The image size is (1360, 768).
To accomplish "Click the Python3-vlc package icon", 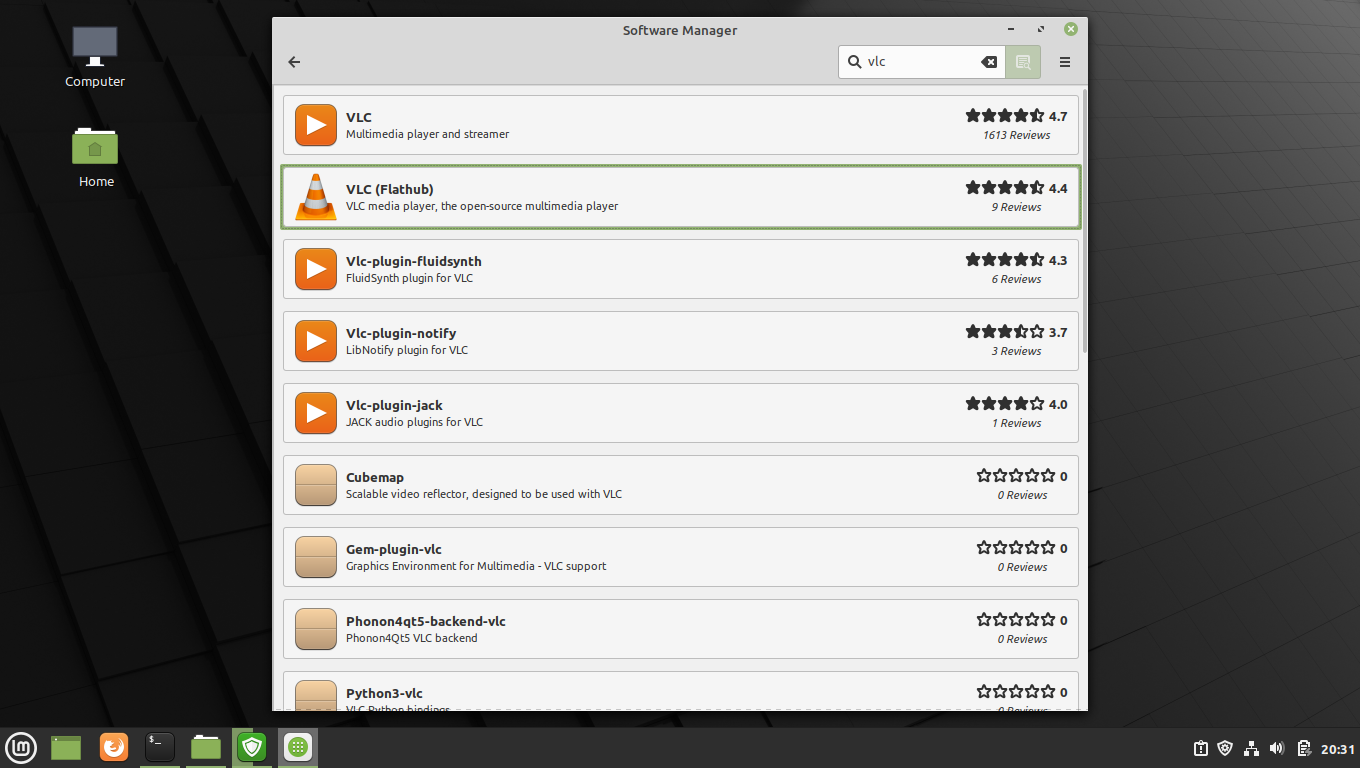I will (316, 695).
